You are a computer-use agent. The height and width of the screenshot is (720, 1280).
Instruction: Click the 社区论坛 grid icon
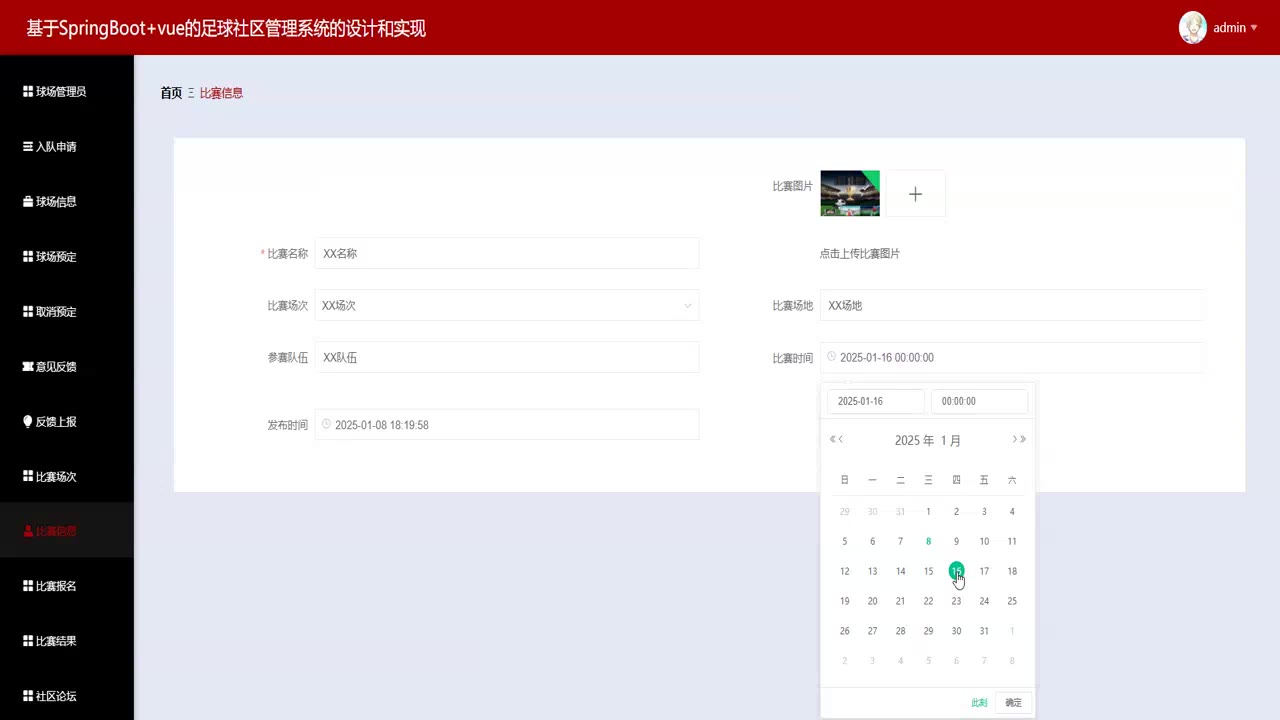pos(28,697)
